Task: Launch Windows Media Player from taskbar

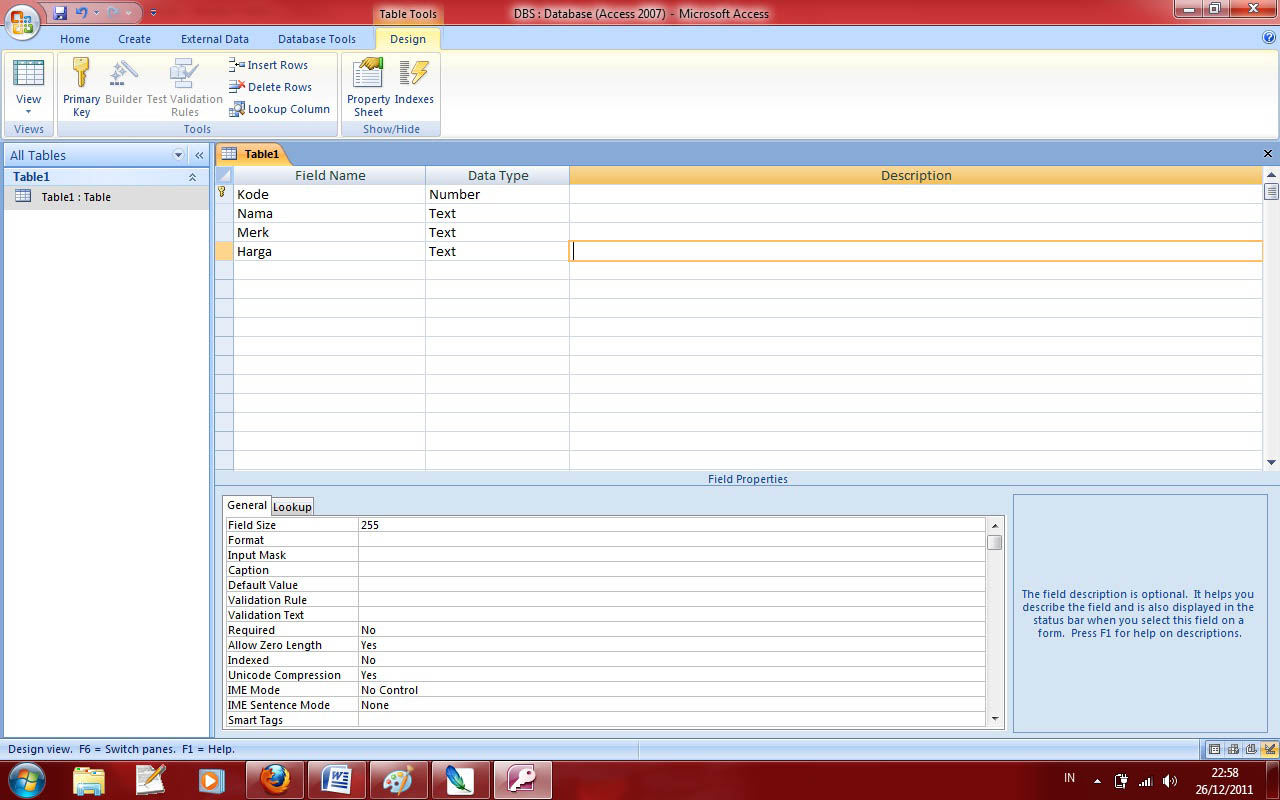Action: pyautogui.click(x=211, y=779)
